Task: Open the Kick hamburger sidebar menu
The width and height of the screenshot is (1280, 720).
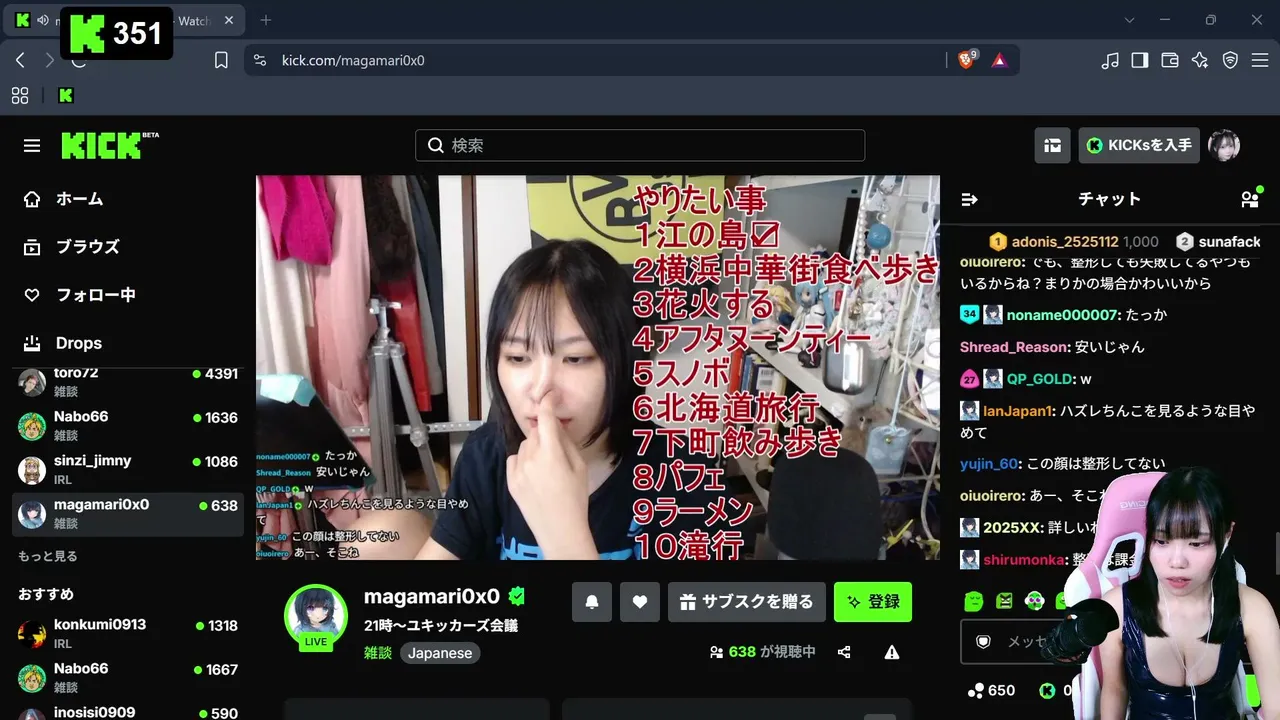Action: (32, 146)
